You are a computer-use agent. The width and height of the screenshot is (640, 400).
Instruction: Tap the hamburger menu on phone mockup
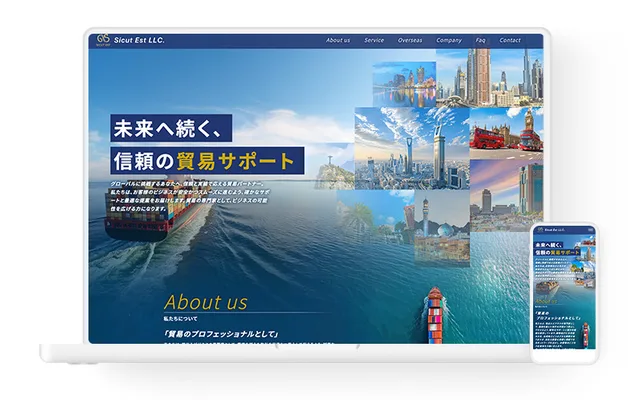tap(591, 230)
